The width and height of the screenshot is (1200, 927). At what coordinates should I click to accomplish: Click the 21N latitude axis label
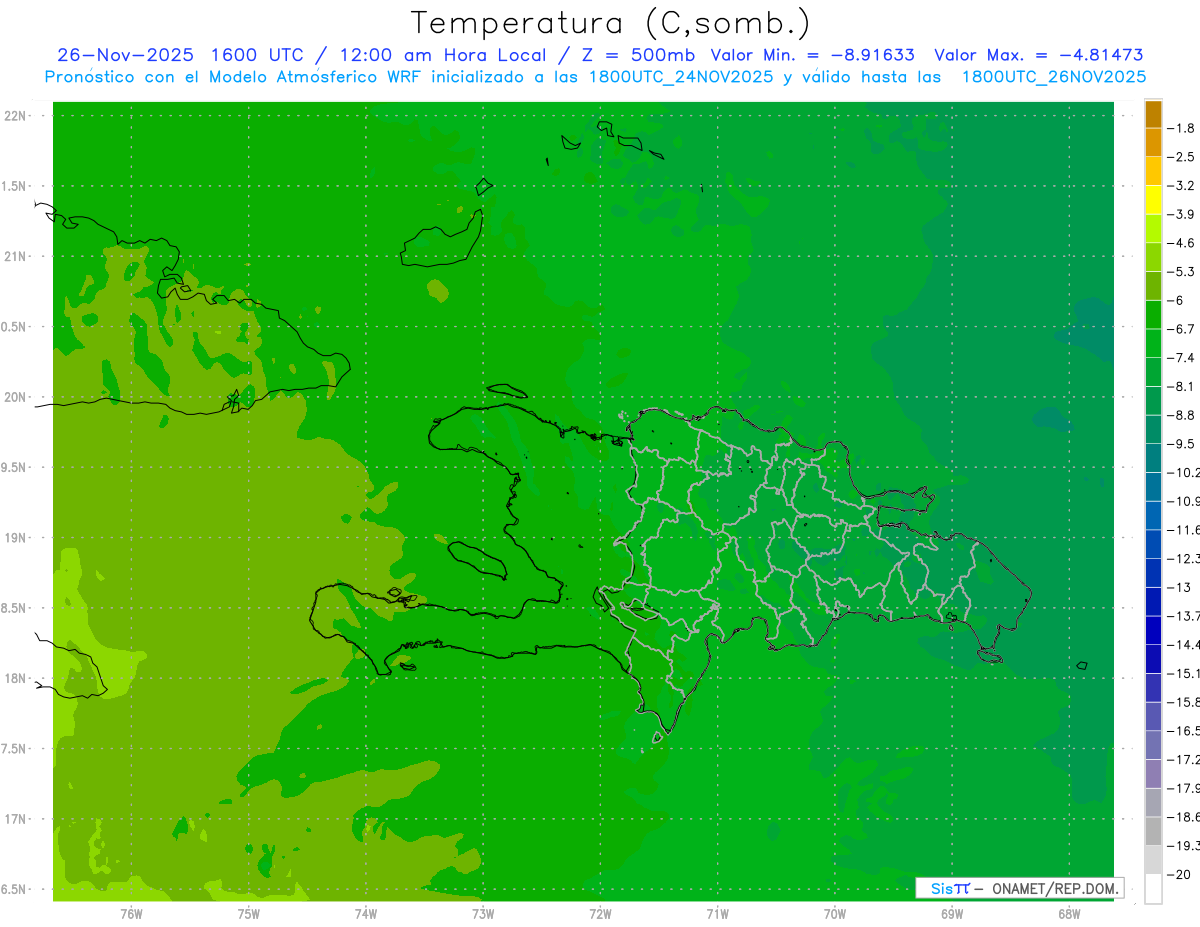click(x=17, y=256)
